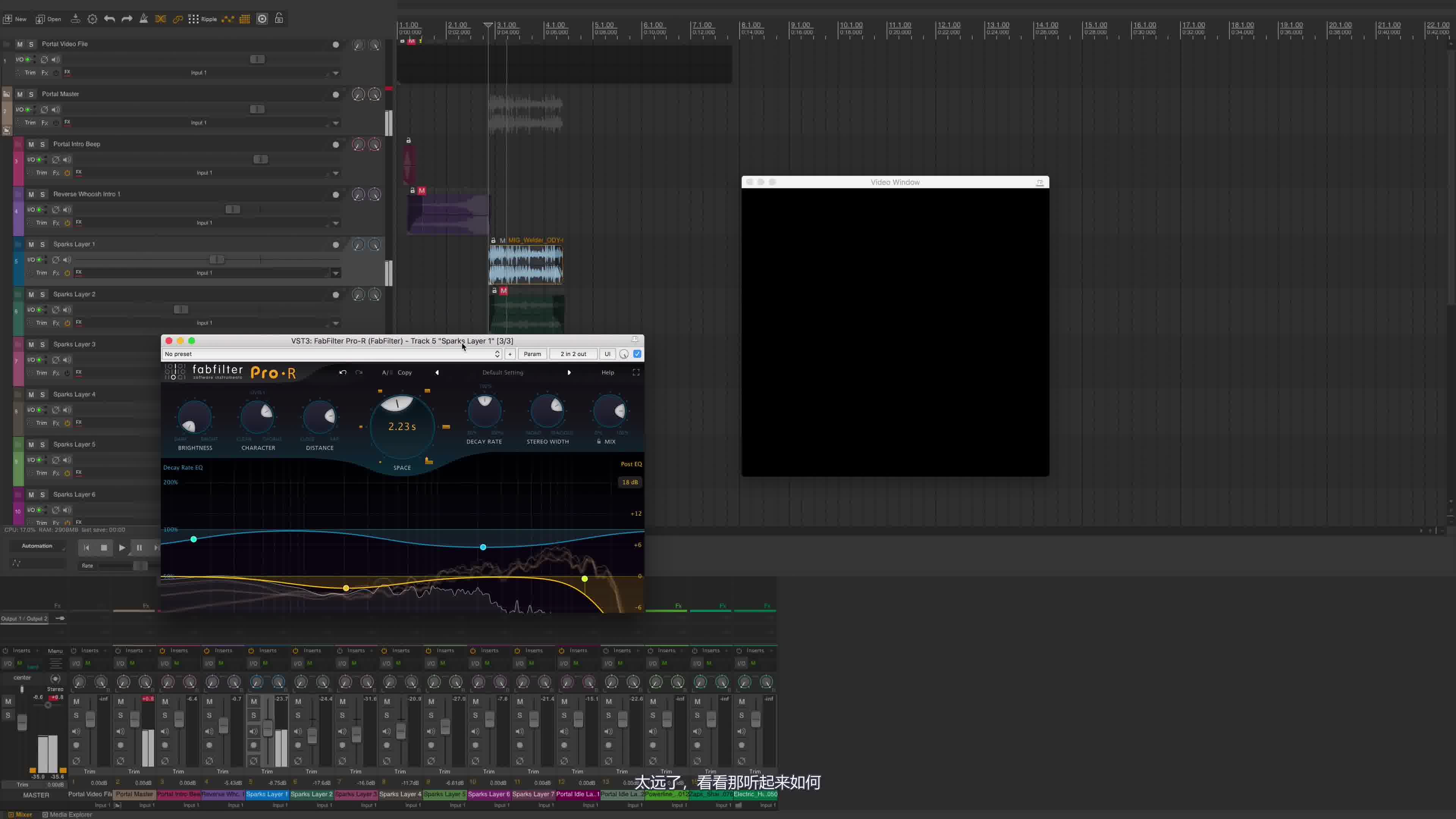Click Copy in the Pro-R A/B section
1456x819 pixels.
405,372
